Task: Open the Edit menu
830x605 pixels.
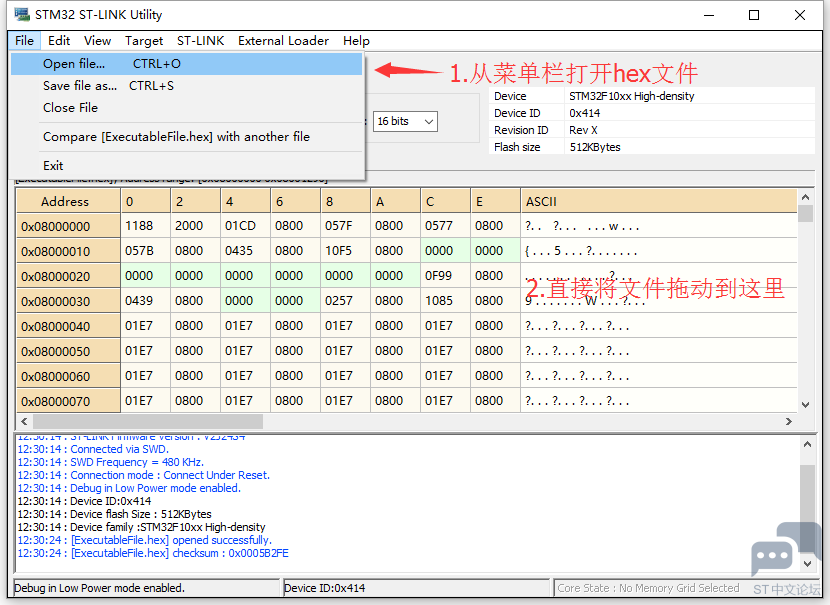Action: pos(59,41)
